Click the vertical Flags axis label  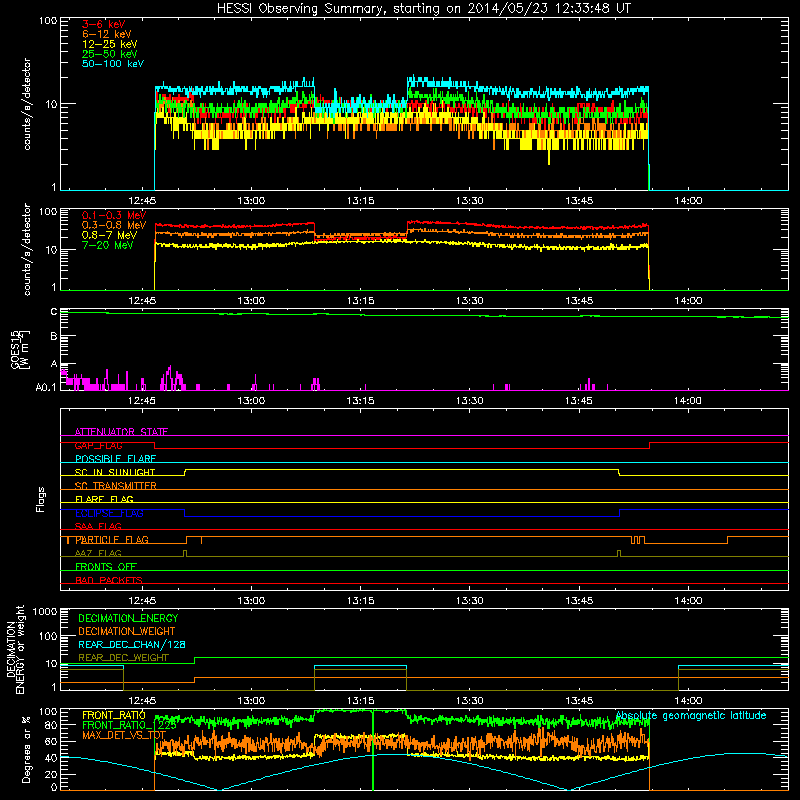coord(41,499)
